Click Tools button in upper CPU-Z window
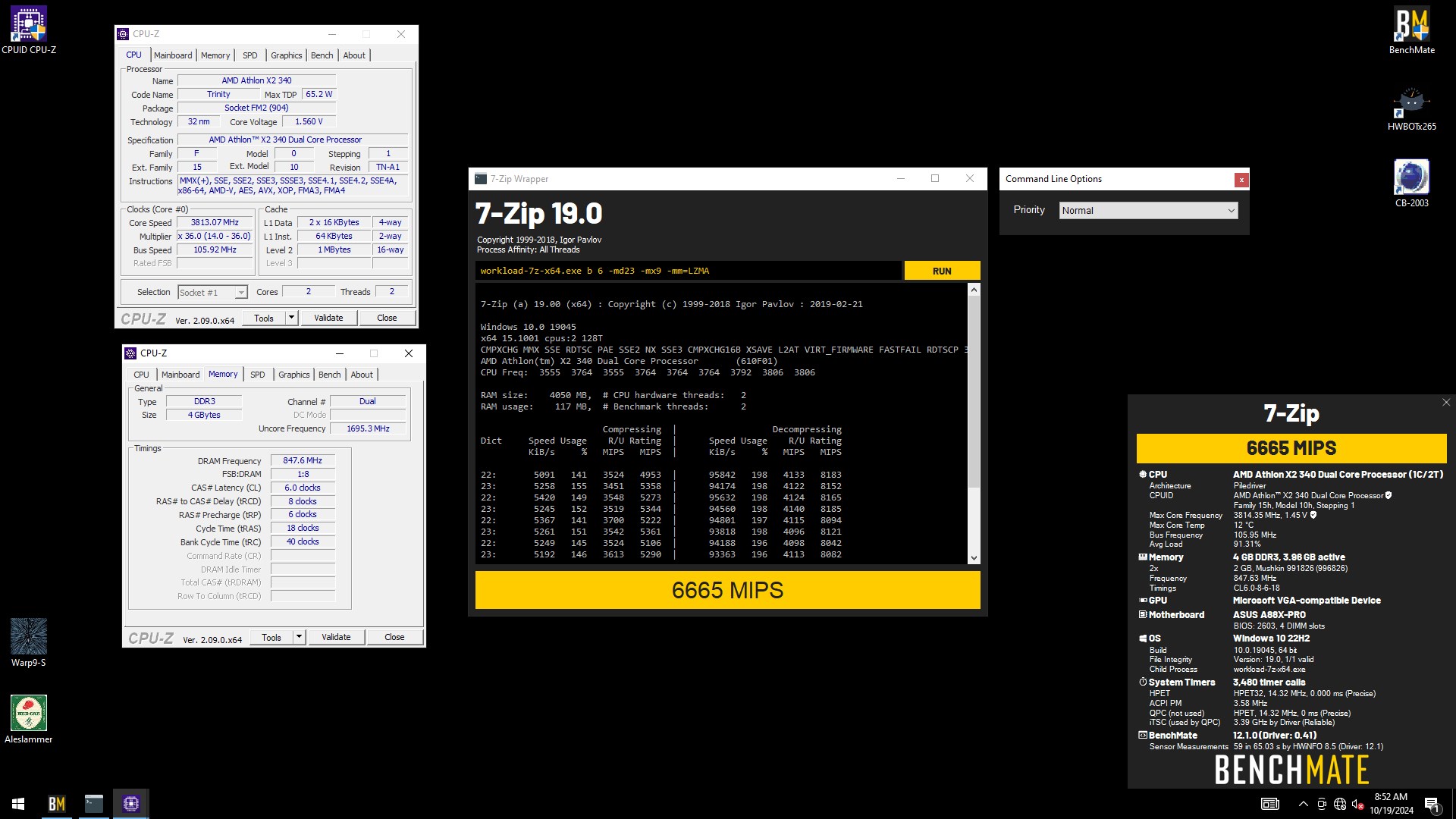Viewport: 1456px width, 819px height. [x=264, y=318]
